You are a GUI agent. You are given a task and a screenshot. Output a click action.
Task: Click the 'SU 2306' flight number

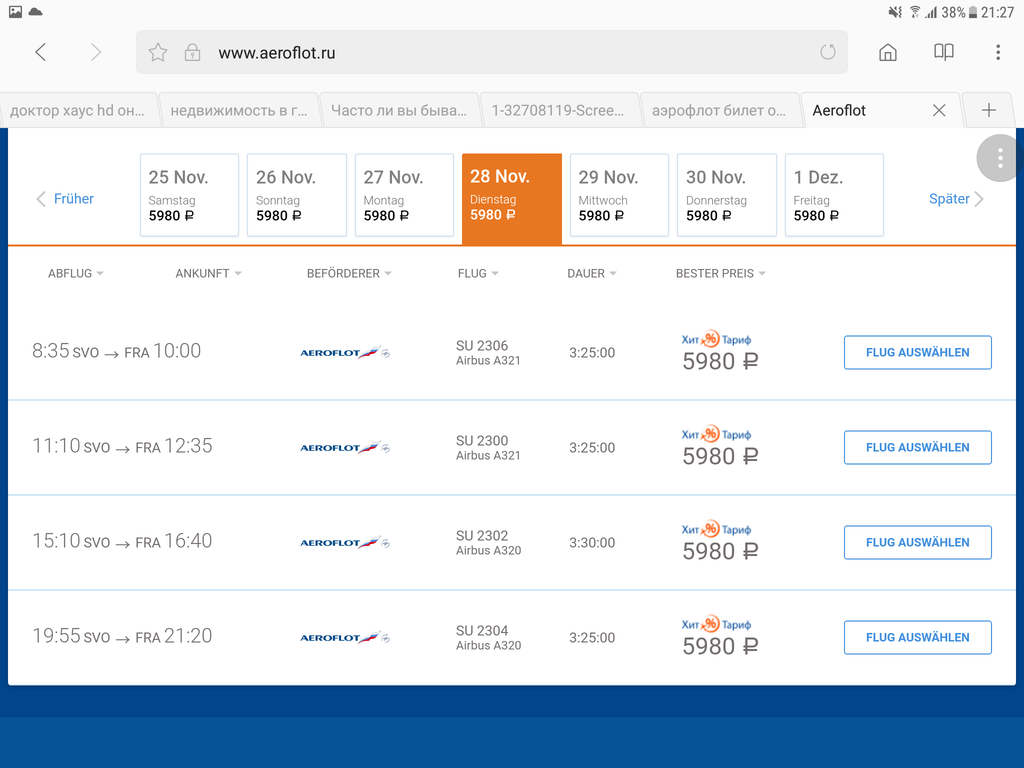coord(482,345)
